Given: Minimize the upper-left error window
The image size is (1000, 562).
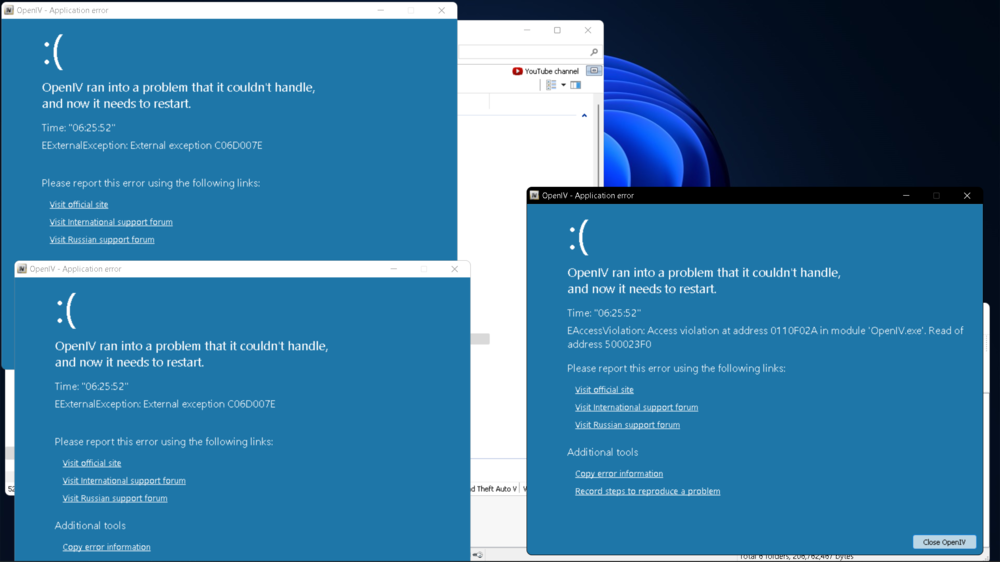Looking at the screenshot, I should coord(381,11).
